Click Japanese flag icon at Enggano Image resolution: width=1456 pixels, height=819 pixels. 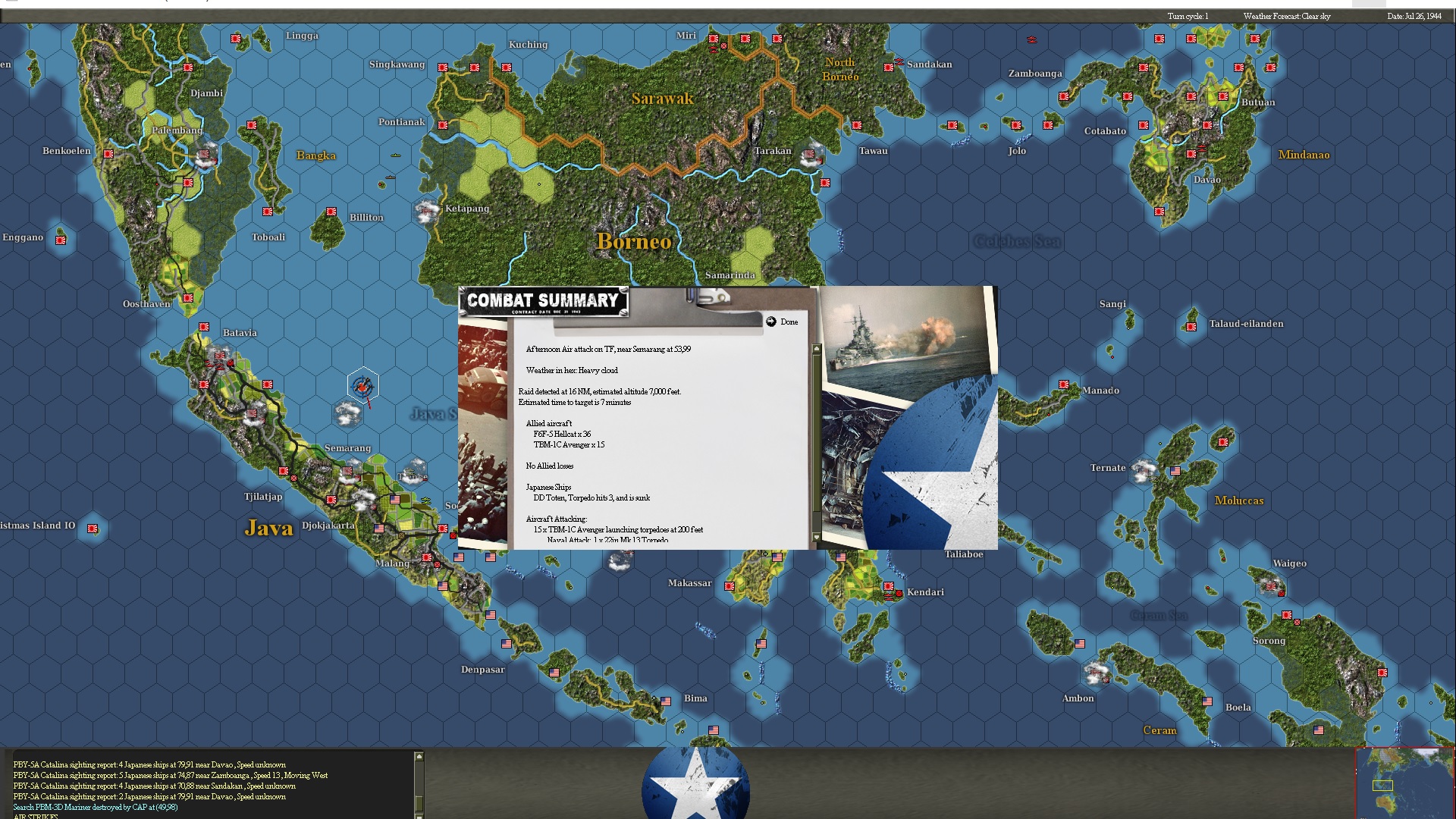pos(61,240)
